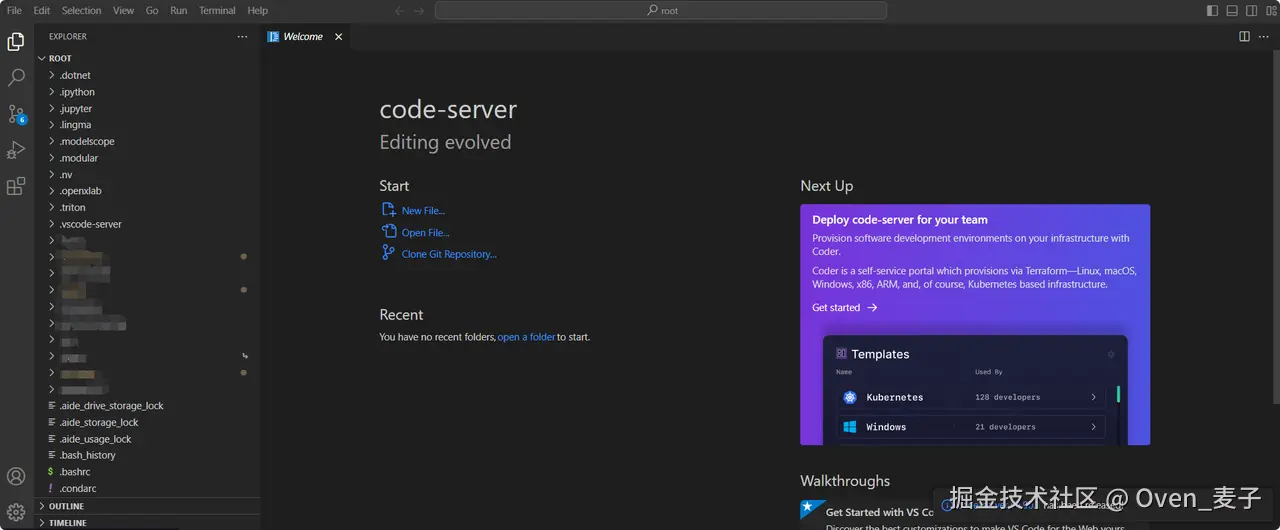The width and height of the screenshot is (1280, 530).
Task: Split the editor right
Action: pos(1244,36)
